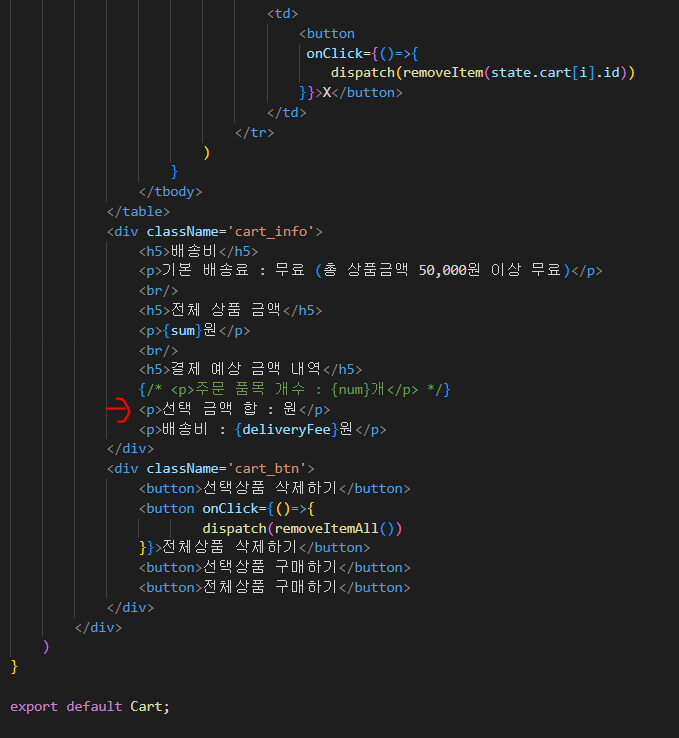Place cursor on the removeItem function name
The width and height of the screenshot is (679, 738).
coord(443,73)
